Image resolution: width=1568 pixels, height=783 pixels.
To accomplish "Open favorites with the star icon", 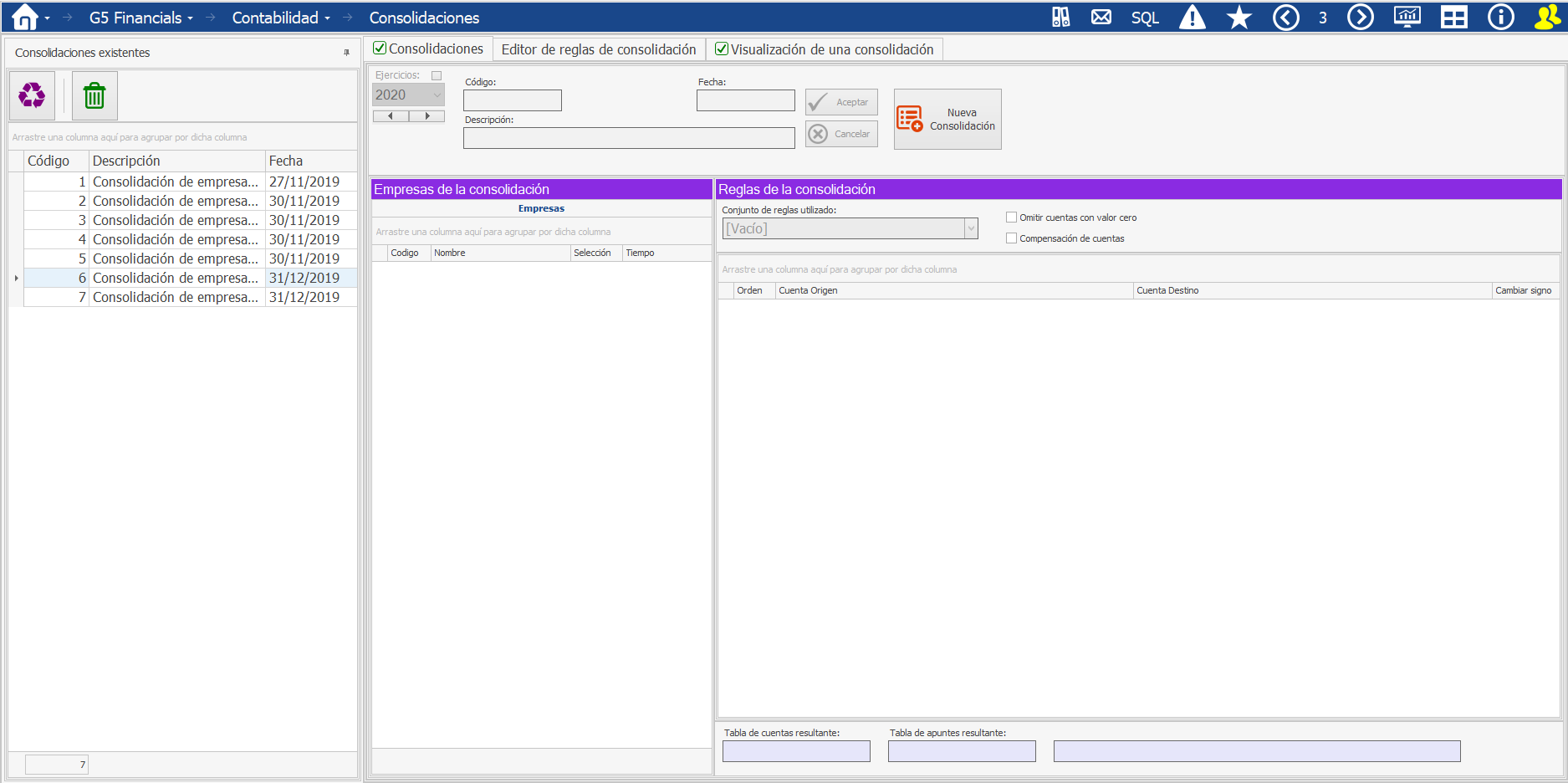I will [1239, 18].
